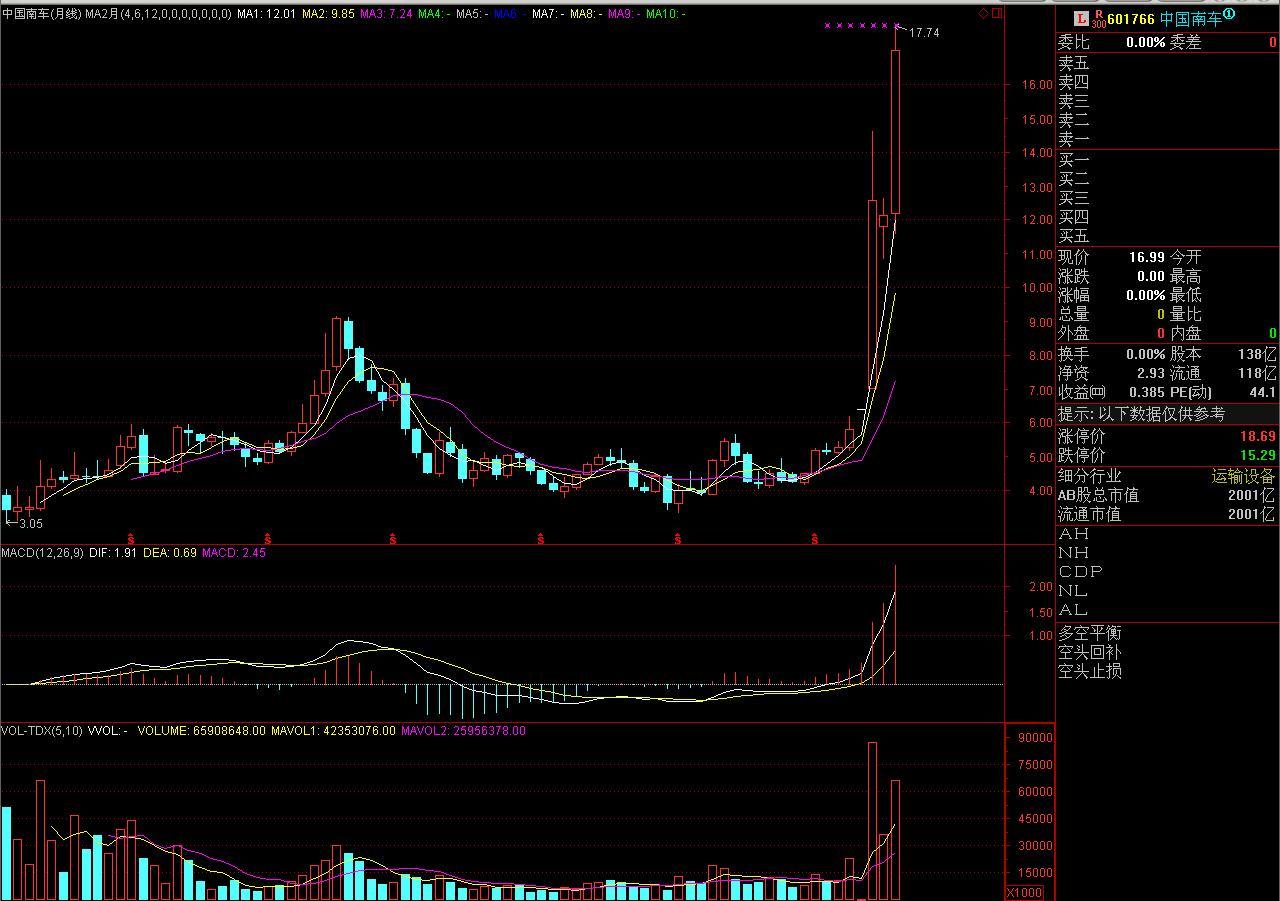Click the MAVOL1: 42353076.00 value
The height and width of the screenshot is (901, 1280).
click(334, 731)
